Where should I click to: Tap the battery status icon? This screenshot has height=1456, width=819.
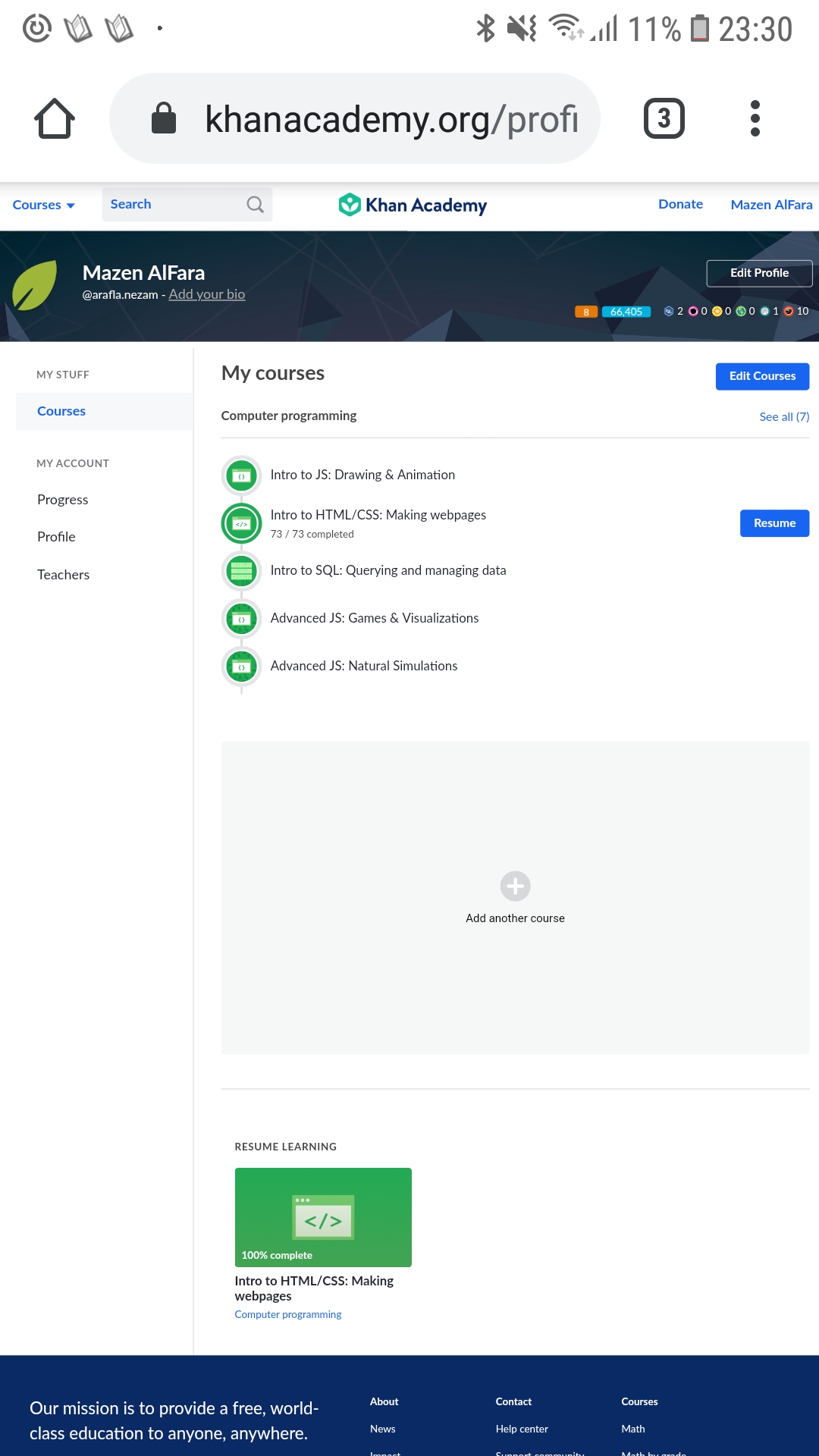pyautogui.click(x=700, y=29)
